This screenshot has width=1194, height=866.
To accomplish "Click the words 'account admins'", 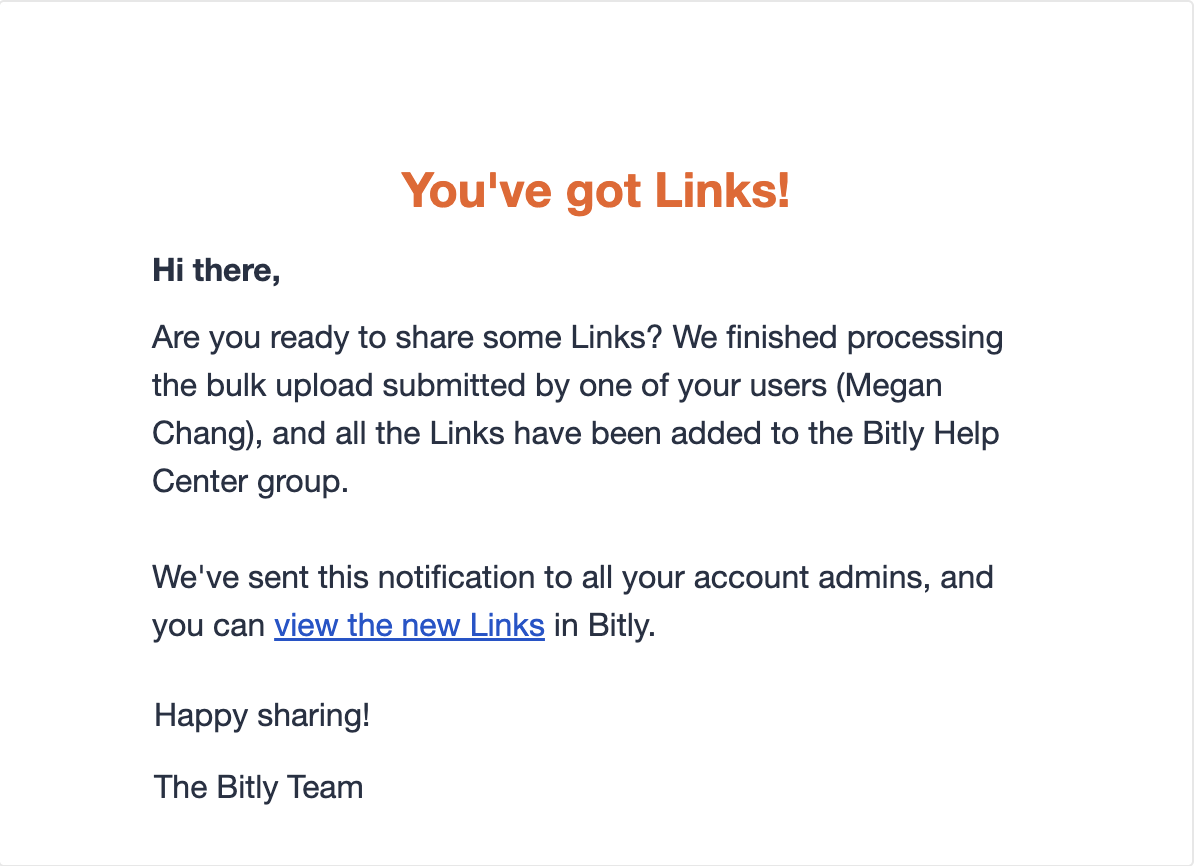I will point(812,578).
